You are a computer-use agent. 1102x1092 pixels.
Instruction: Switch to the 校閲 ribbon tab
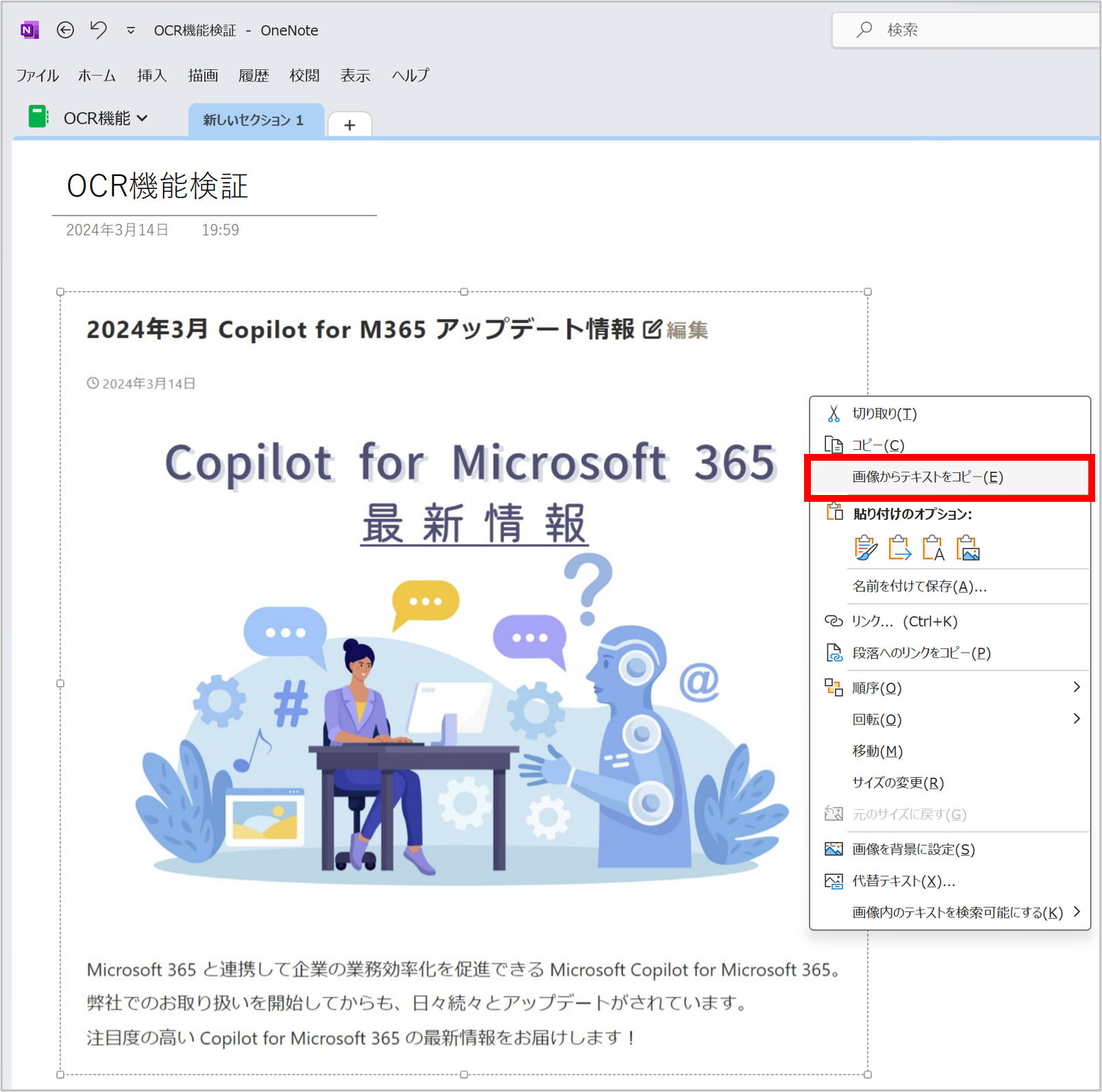point(305,75)
